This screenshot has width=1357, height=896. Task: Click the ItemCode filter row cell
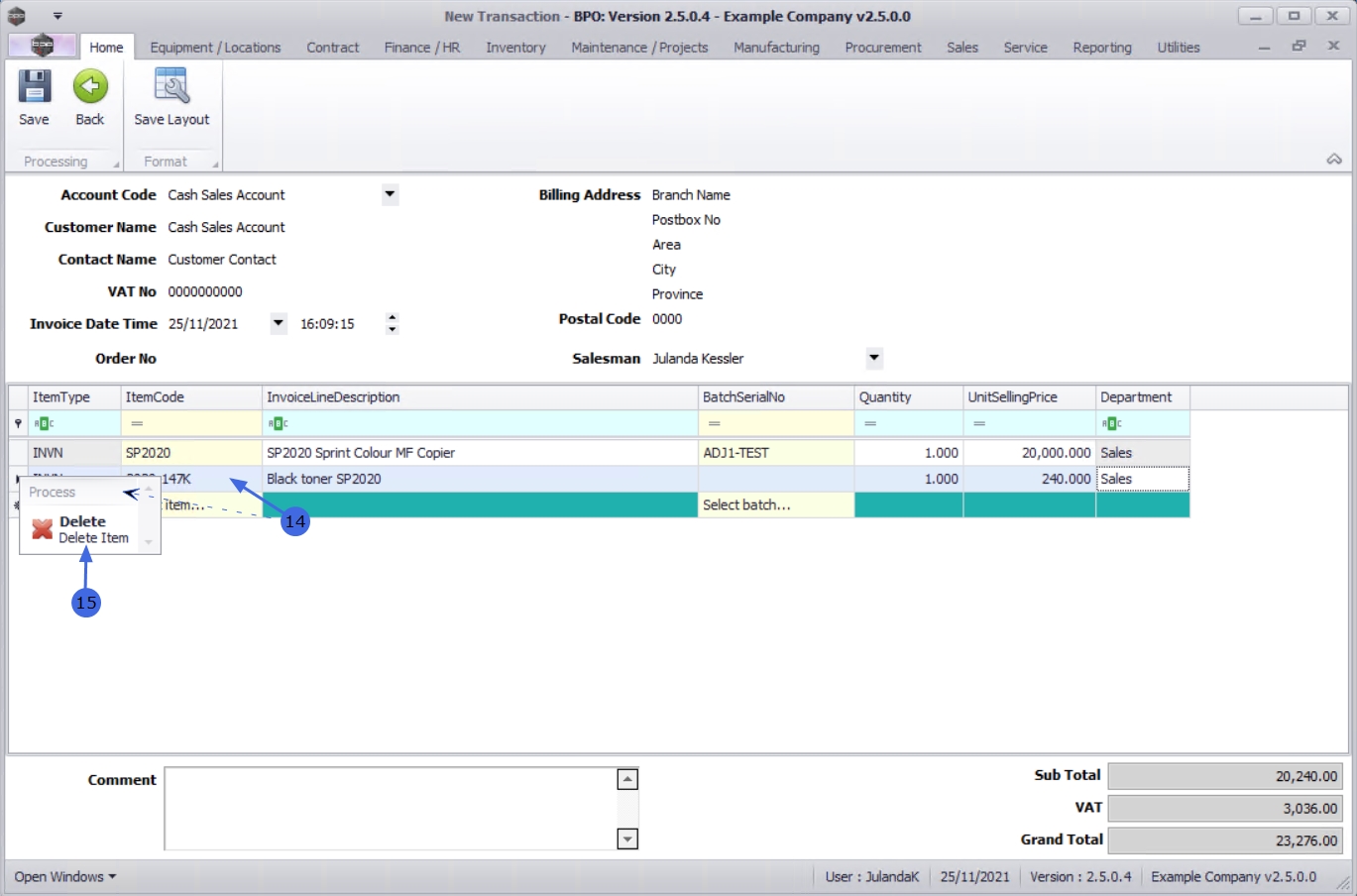pyautogui.click(x=191, y=424)
